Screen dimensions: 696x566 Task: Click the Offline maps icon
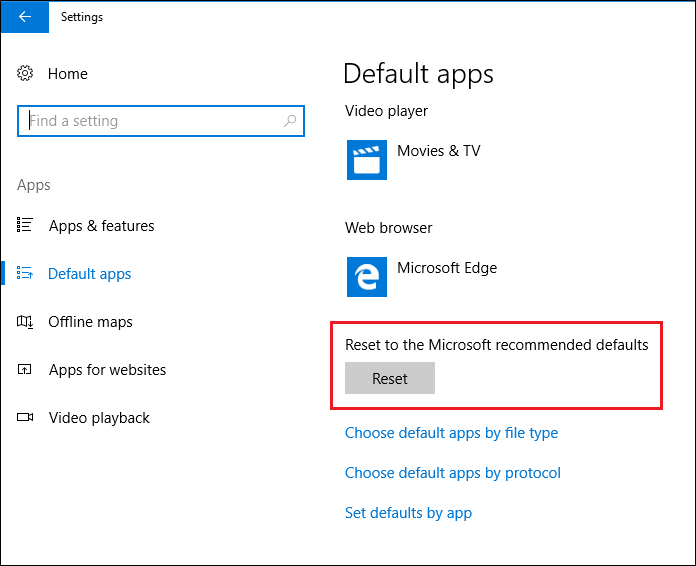[25, 321]
